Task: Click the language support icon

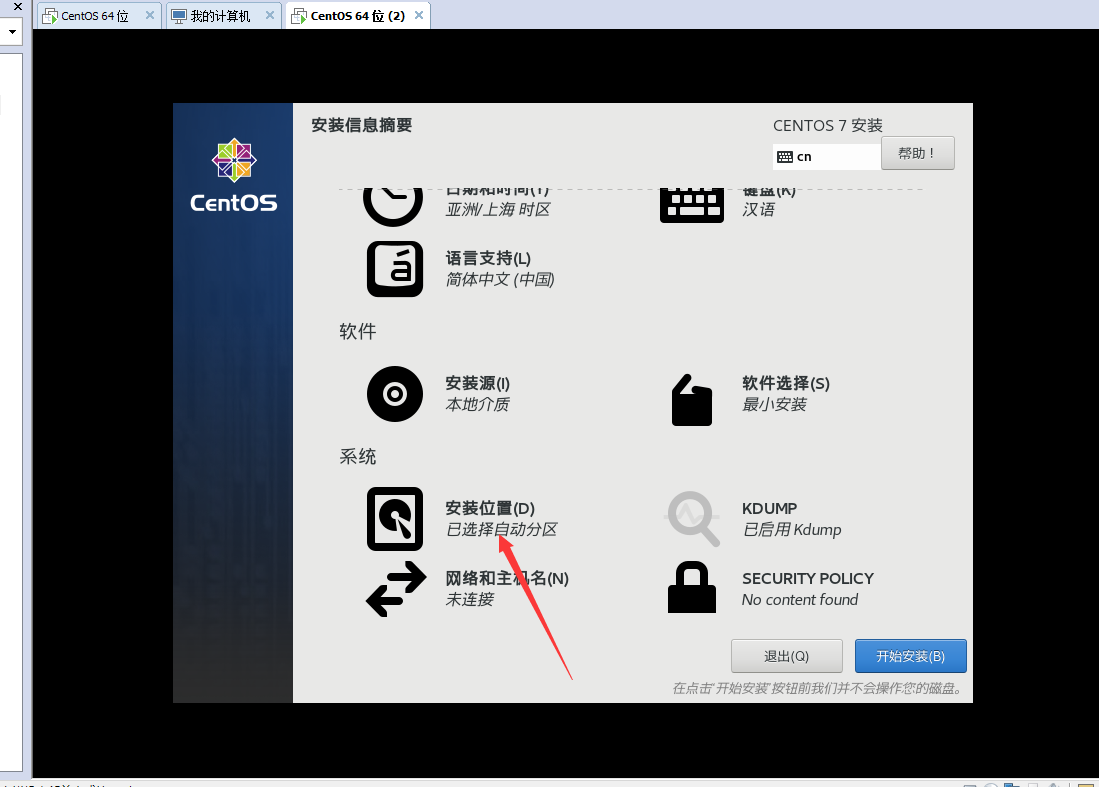Action: (395, 269)
